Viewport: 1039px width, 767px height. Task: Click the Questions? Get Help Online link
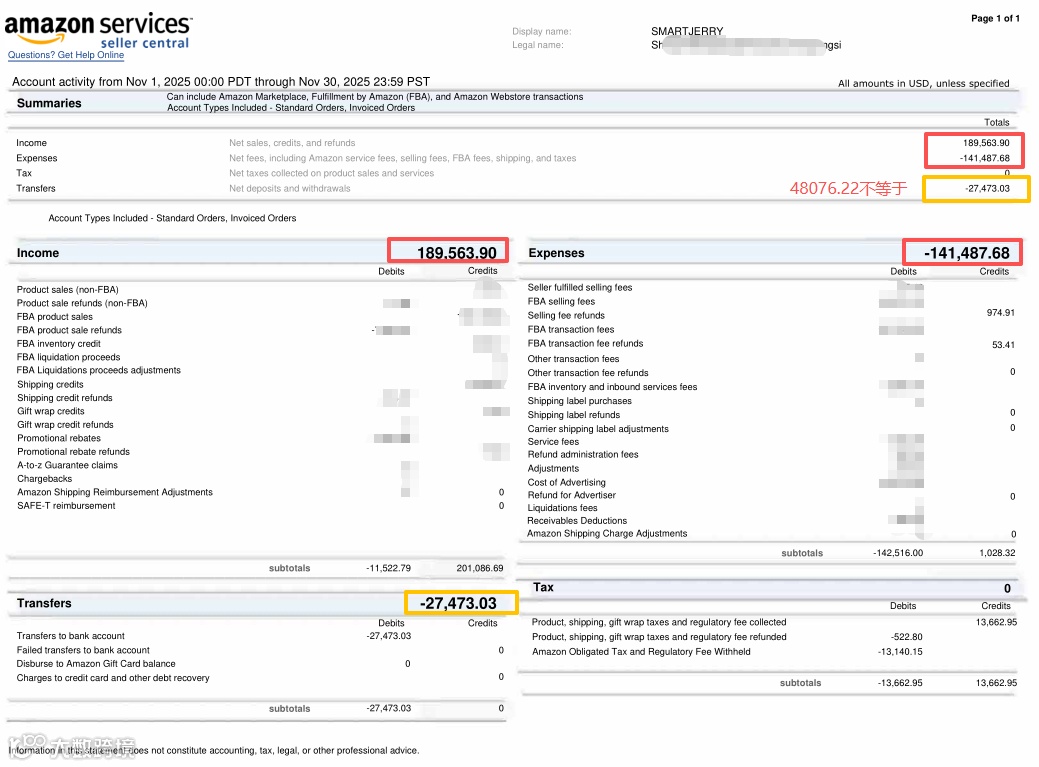66,55
